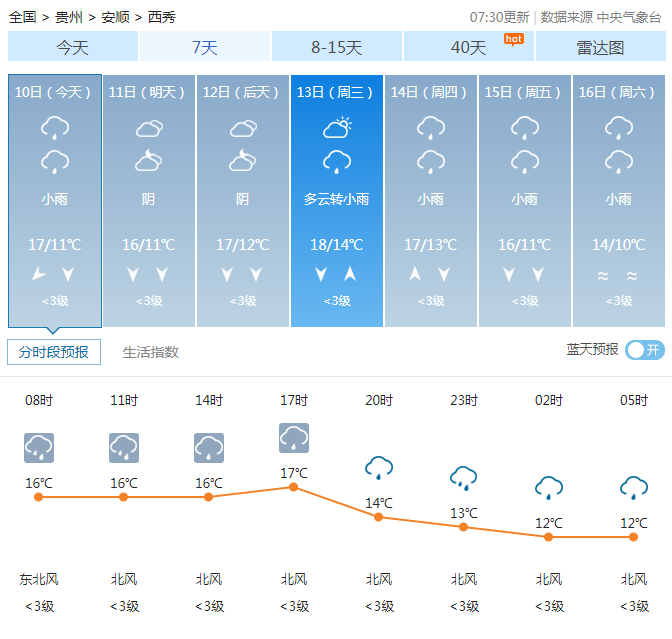The width and height of the screenshot is (672, 639).
Task: Click the rain icon at 08时 forecast
Action: point(38,447)
